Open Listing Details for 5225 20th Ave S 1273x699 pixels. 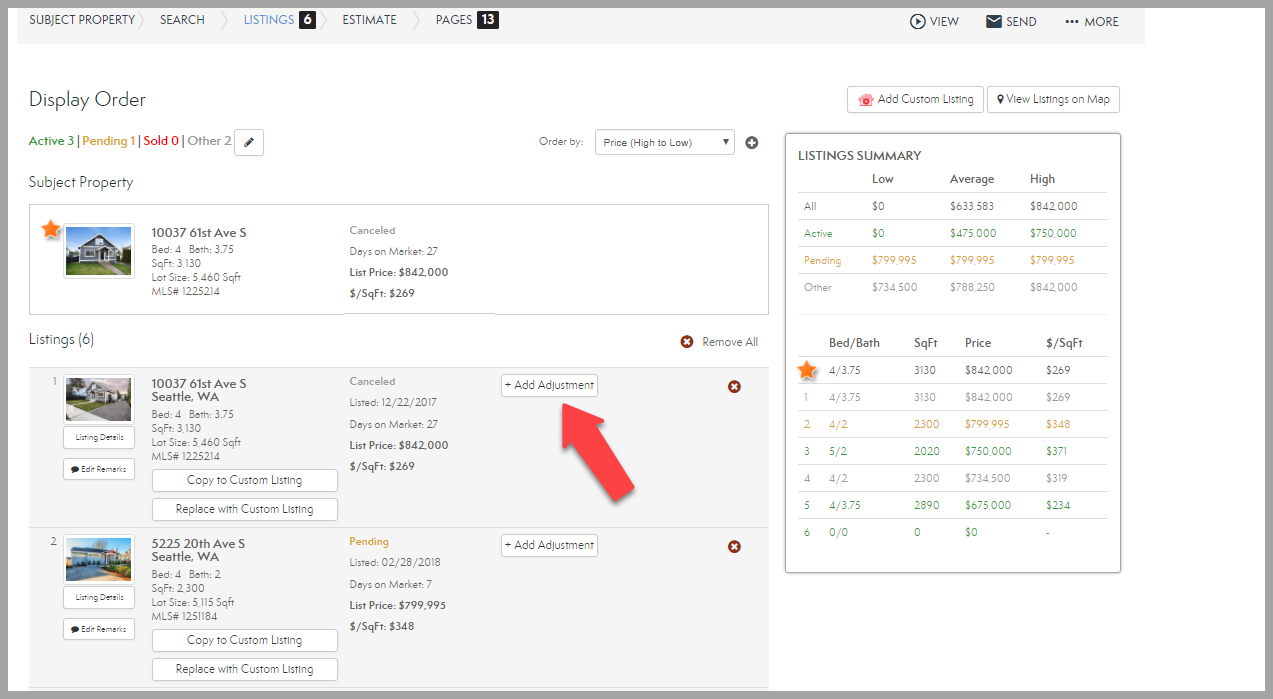point(99,597)
